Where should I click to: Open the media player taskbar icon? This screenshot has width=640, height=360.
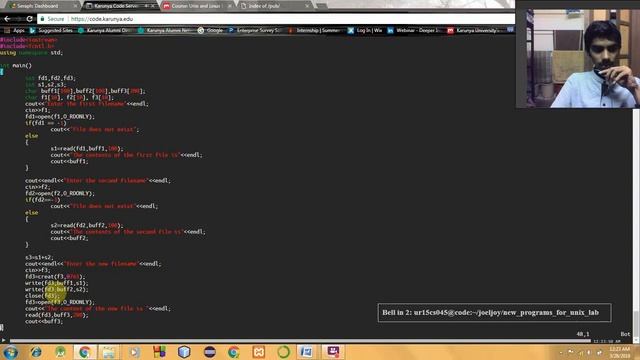click(x=134, y=352)
